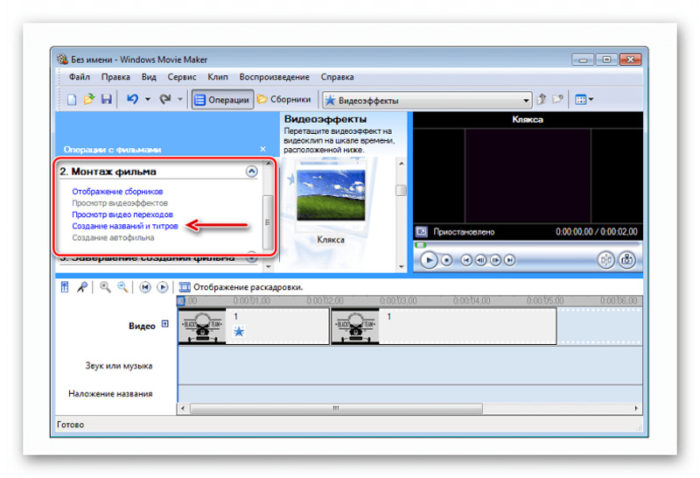Click the tasks pane vertical scrollbar
This screenshot has height=478, width=700.
tap(267, 222)
